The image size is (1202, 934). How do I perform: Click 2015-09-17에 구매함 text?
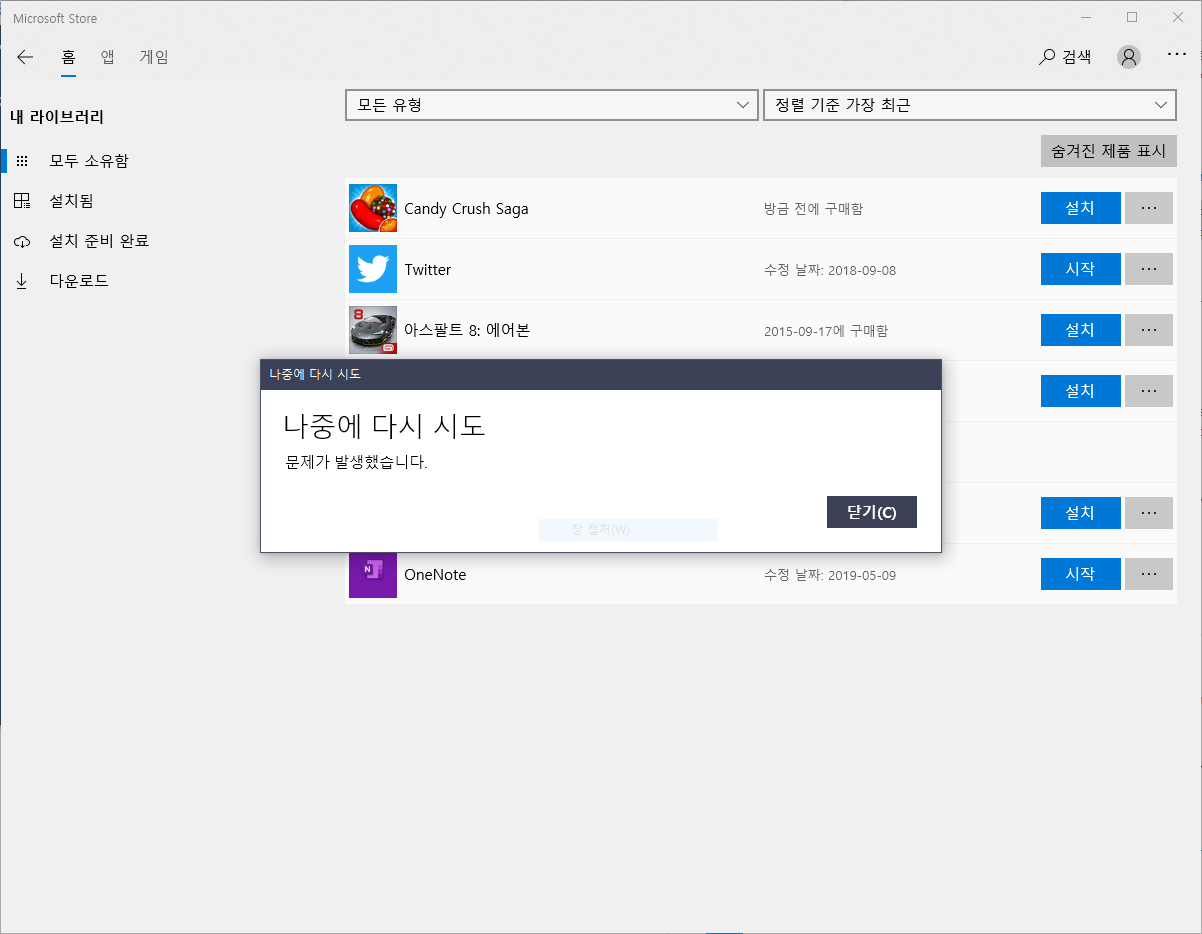[x=825, y=331]
